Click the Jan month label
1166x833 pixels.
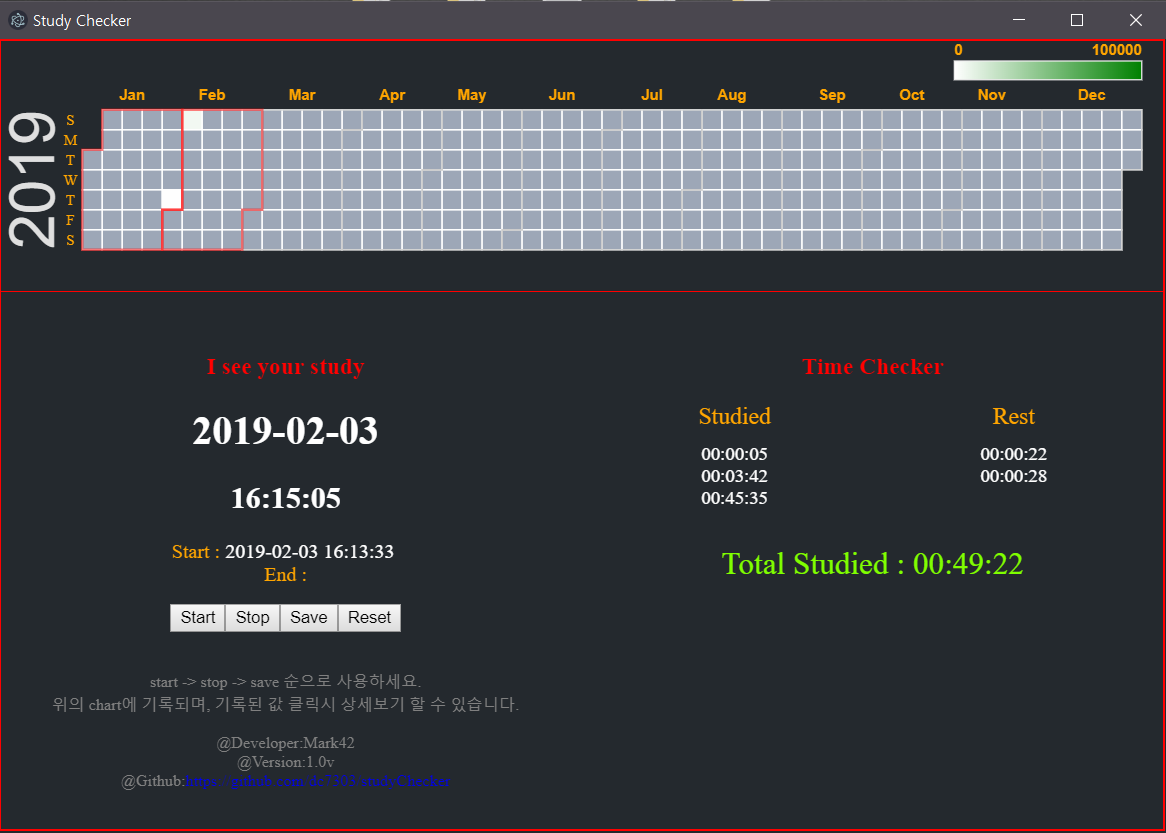click(132, 94)
